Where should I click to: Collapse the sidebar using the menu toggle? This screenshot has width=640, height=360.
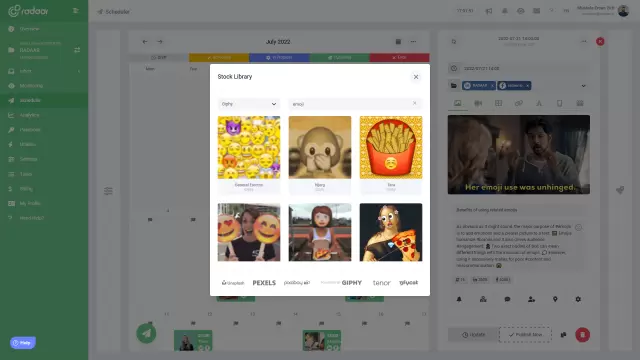coord(76,10)
